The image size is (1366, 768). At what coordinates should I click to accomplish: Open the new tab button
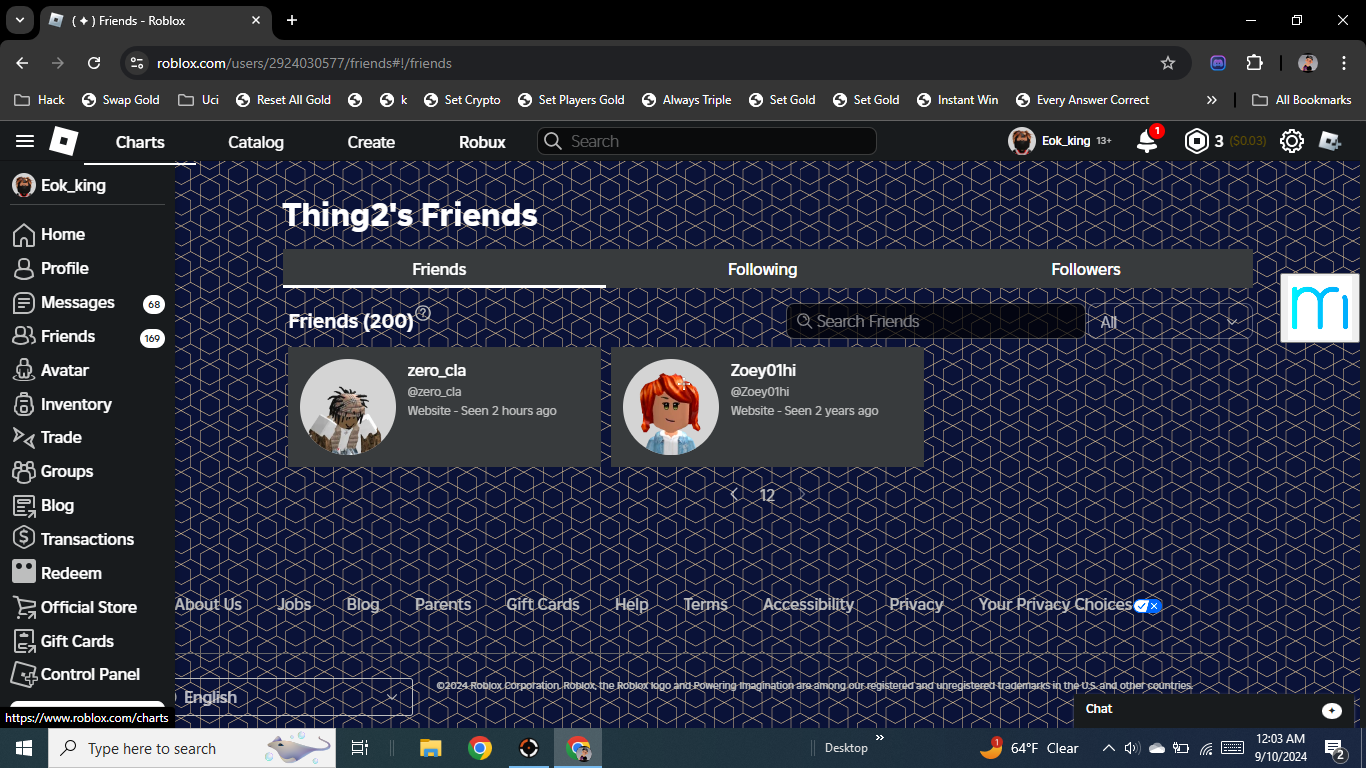click(x=292, y=20)
